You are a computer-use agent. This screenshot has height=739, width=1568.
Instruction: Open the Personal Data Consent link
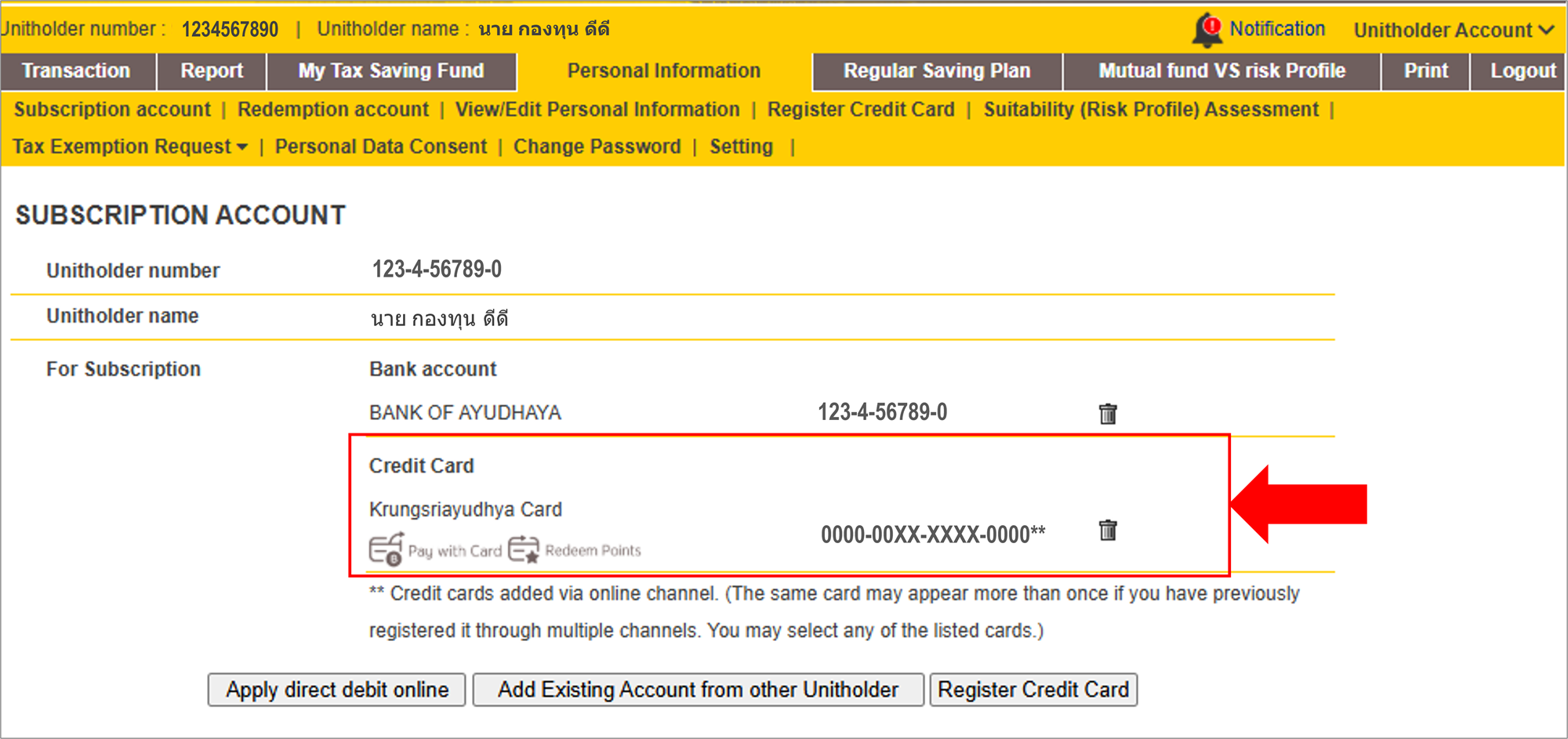pyautogui.click(x=381, y=147)
